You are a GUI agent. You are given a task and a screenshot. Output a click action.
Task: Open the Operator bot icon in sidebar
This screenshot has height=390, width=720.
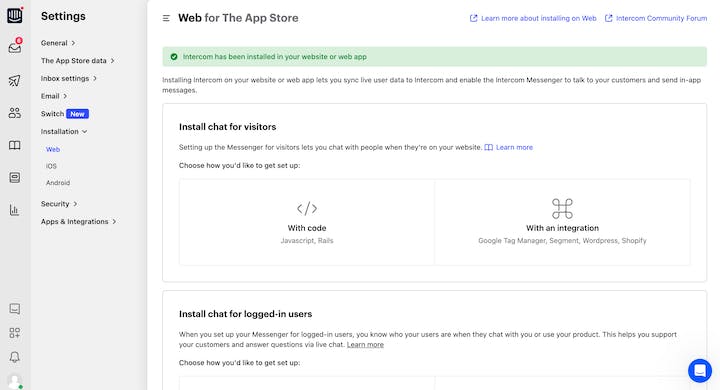click(15, 177)
